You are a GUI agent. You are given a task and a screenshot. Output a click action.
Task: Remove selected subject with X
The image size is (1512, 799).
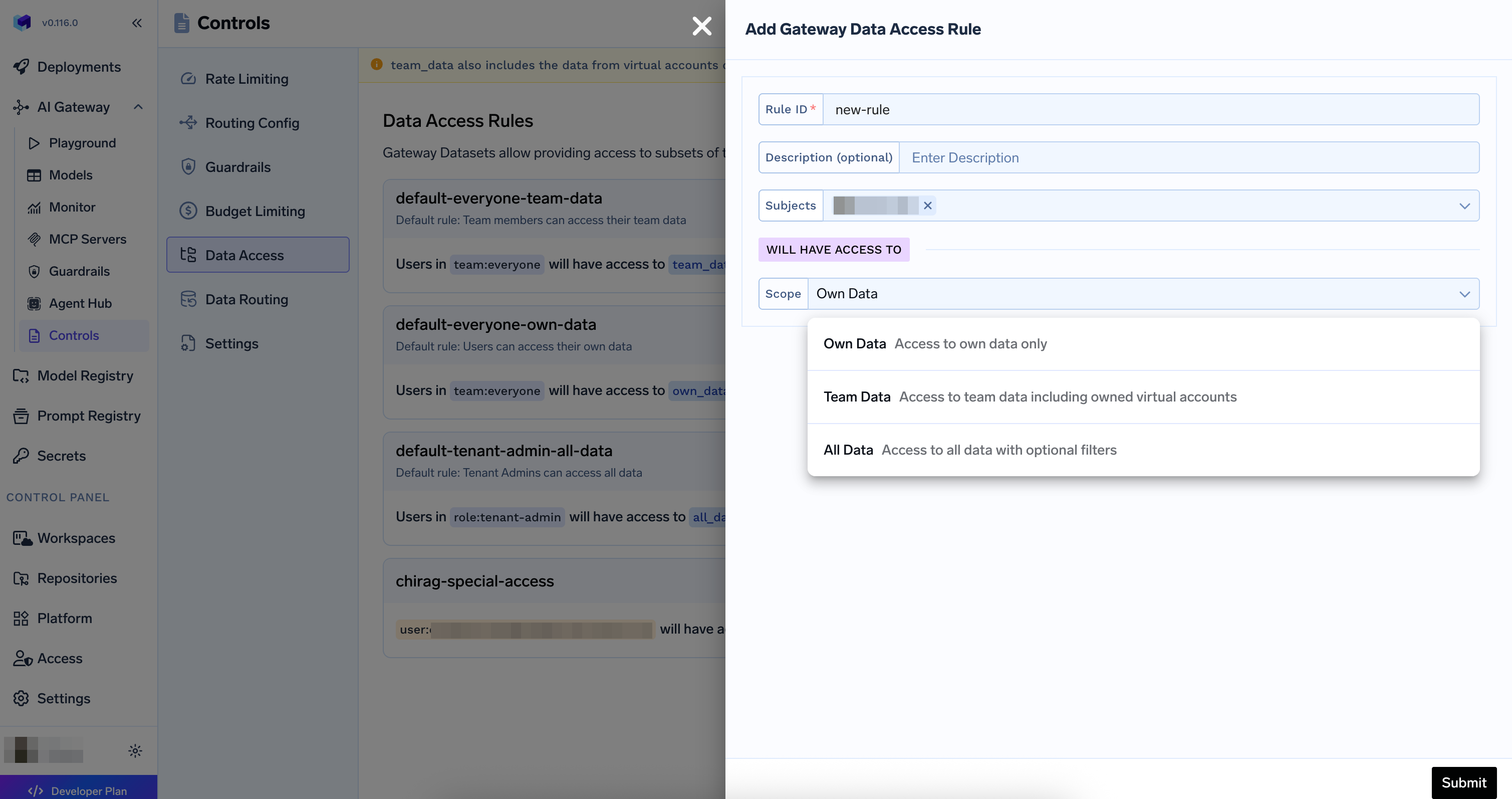click(x=927, y=206)
